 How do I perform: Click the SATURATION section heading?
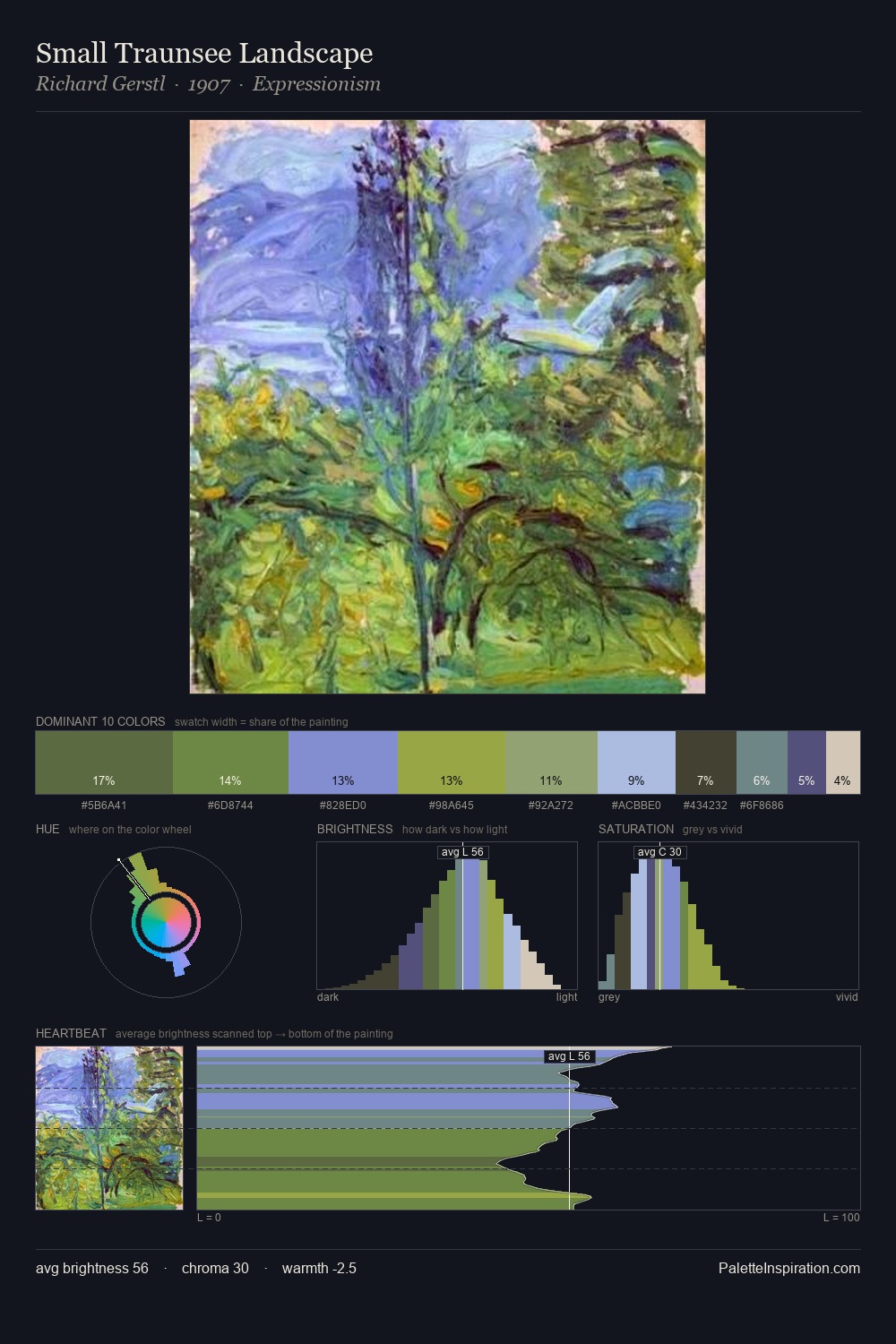636,829
